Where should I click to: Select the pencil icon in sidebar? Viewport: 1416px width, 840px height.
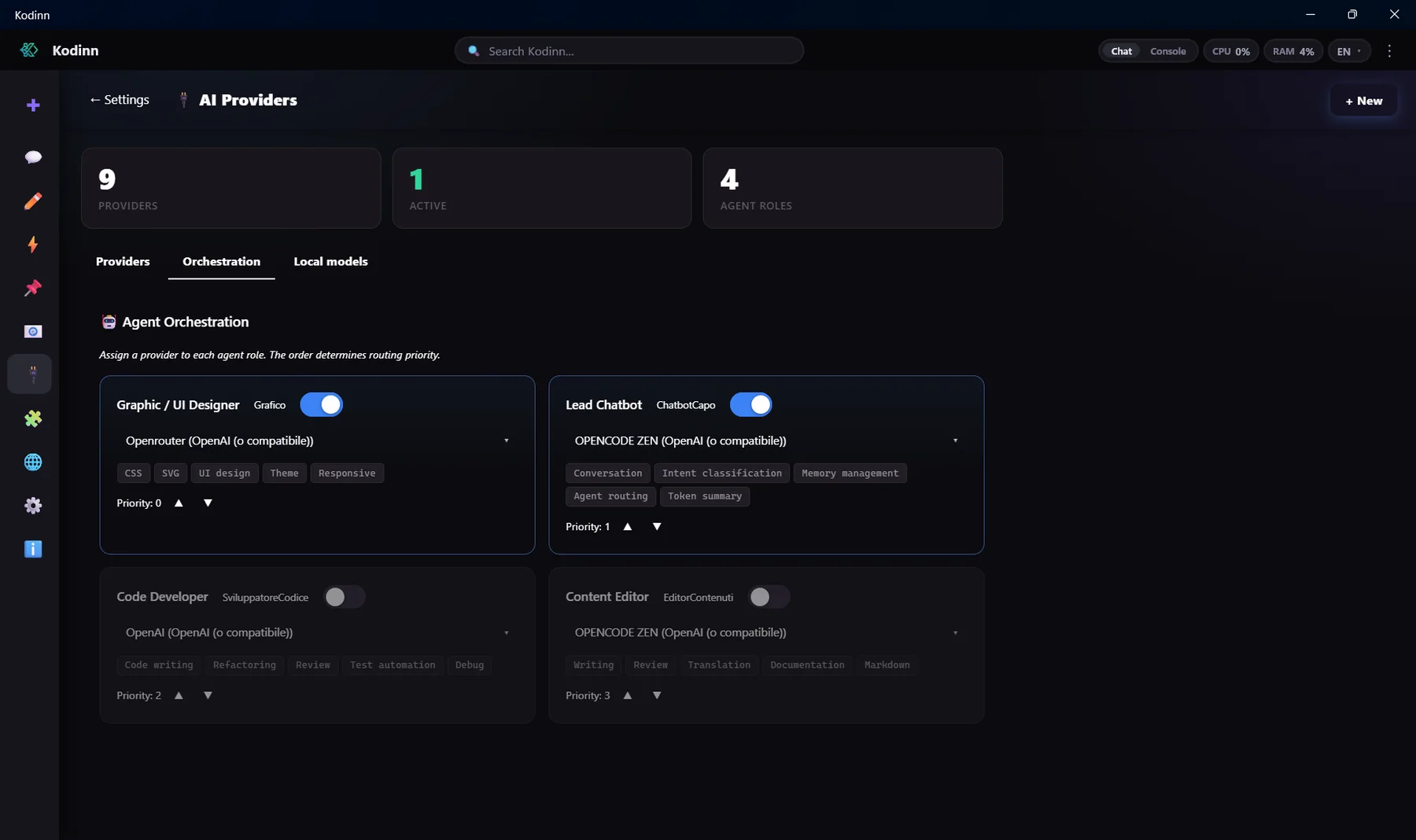point(33,201)
